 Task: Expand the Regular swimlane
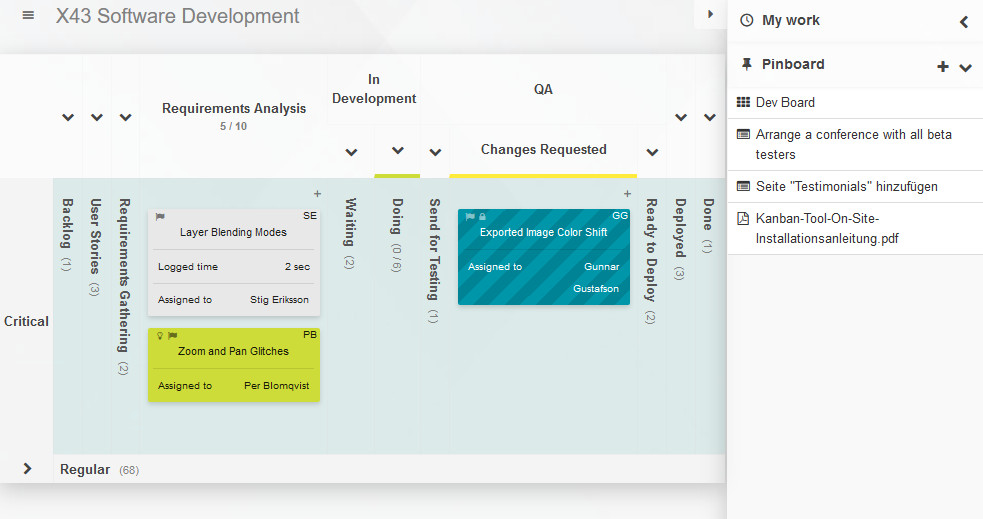click(x=27, y=469)
